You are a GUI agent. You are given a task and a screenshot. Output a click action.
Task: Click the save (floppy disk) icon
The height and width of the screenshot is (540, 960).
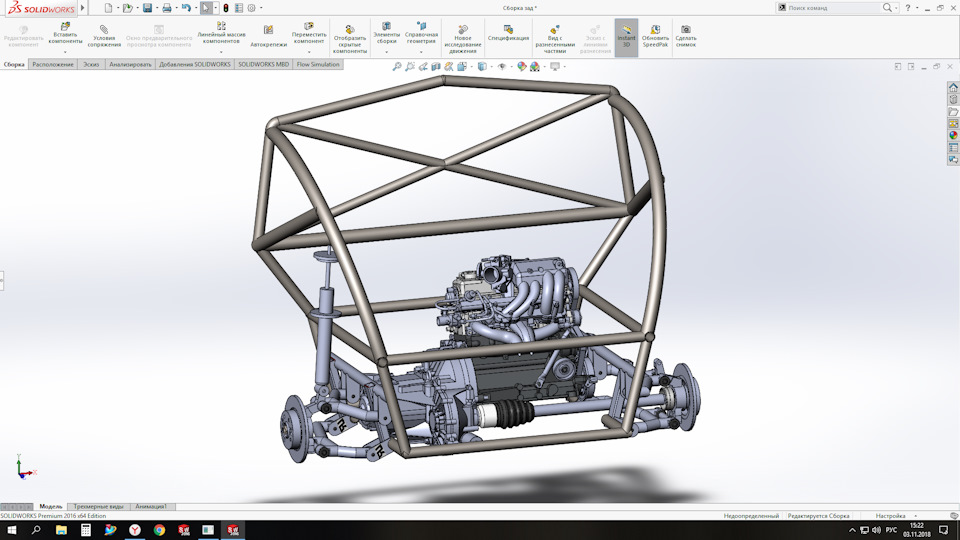147,8
